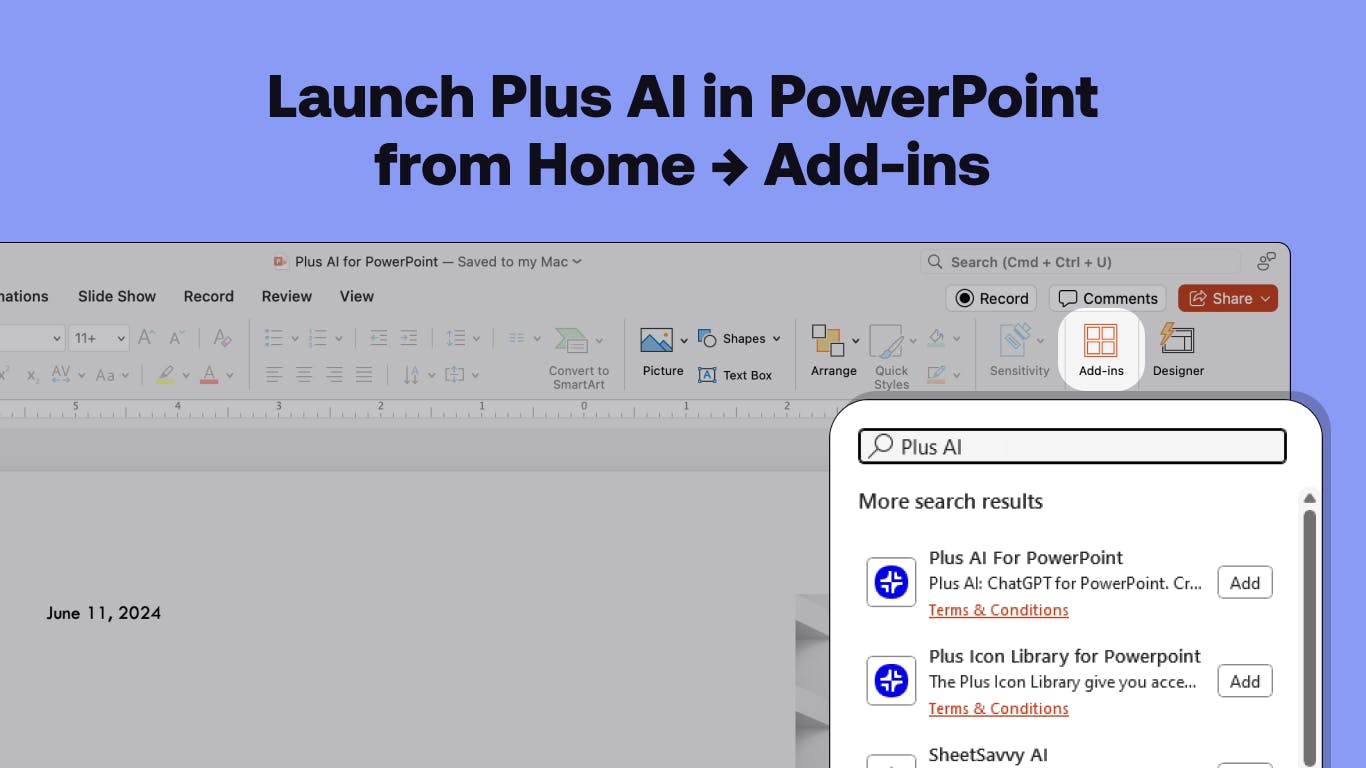The image size is (1366, 768).
Task: Justify the paragraph text
Action: (x=364, y=375)
